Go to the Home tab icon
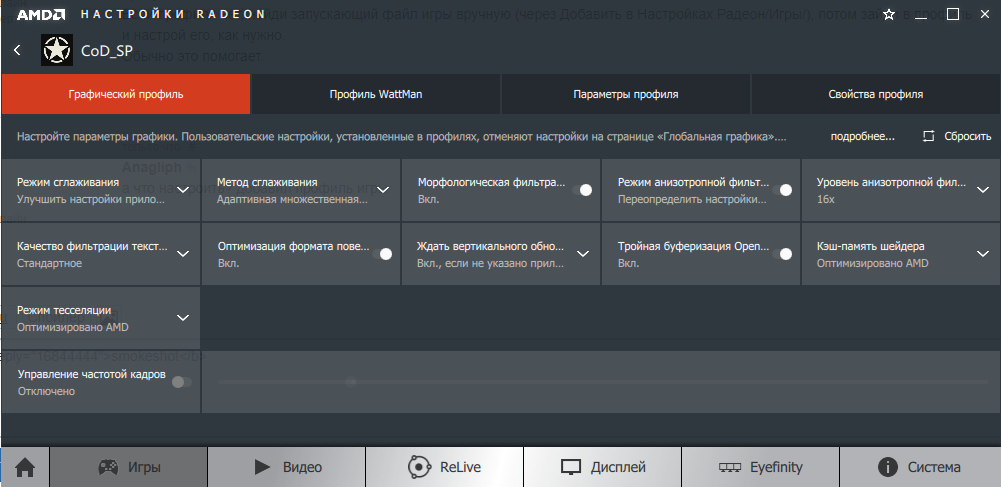The width and height of the screenshot is (1001, 487). [x=25, y=467]
